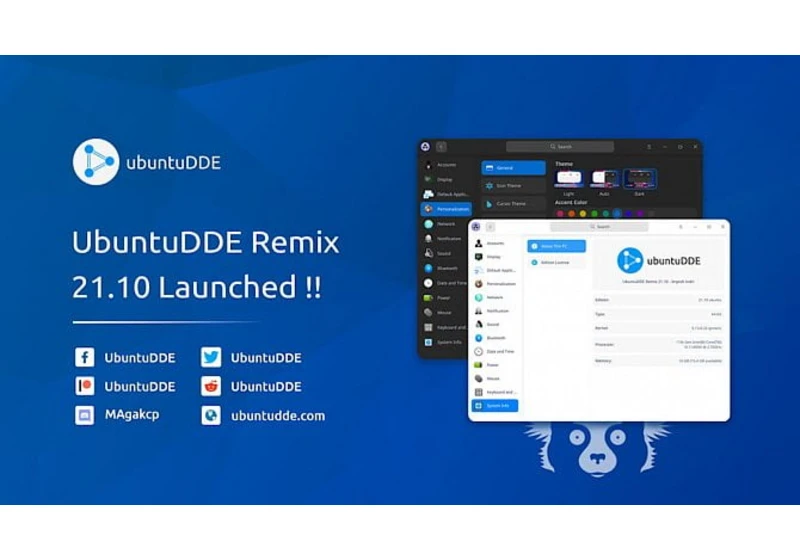Select the General tab in Personalization
Image resolution: width=800 pixels, height=560 pixels.
pyautogui.click(x=513, y=168)
